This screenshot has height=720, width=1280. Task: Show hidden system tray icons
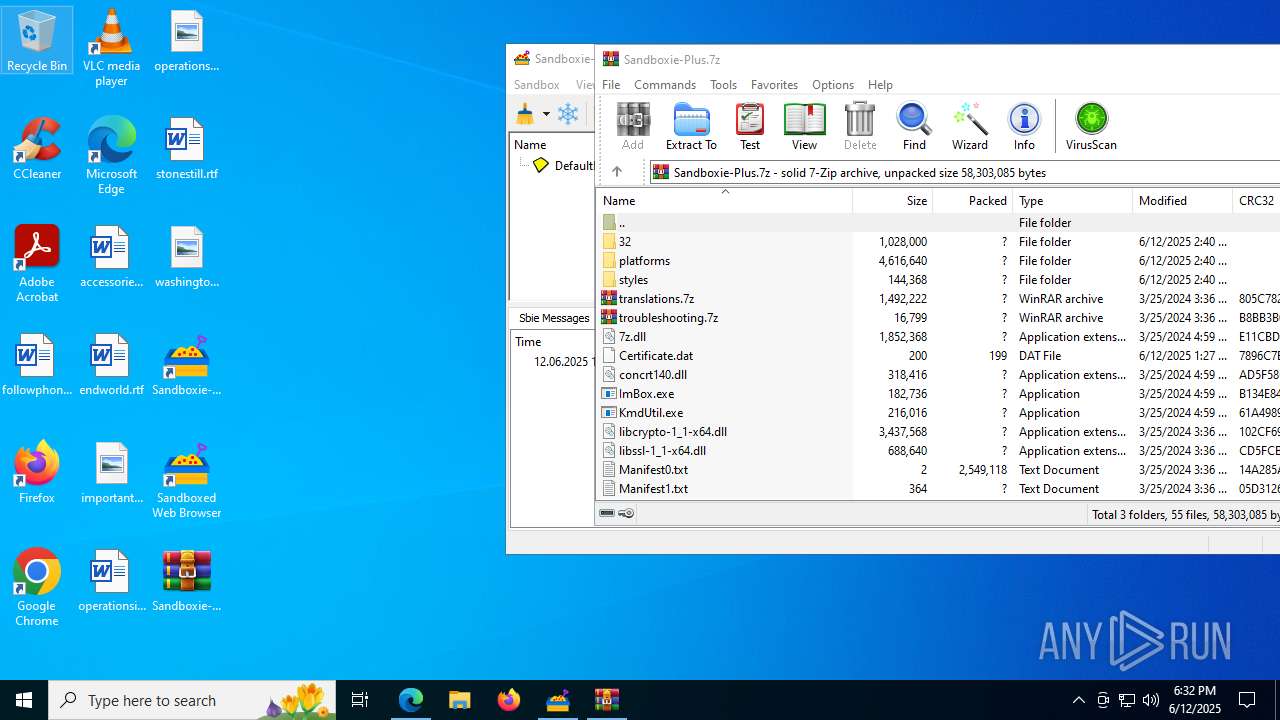point(1078,700)
